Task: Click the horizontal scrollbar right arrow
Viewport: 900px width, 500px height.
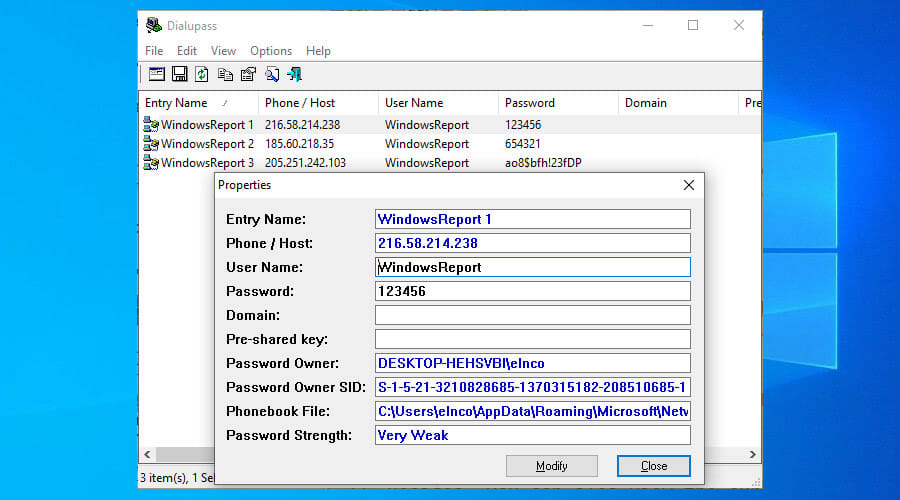Action: click(752, 454)
